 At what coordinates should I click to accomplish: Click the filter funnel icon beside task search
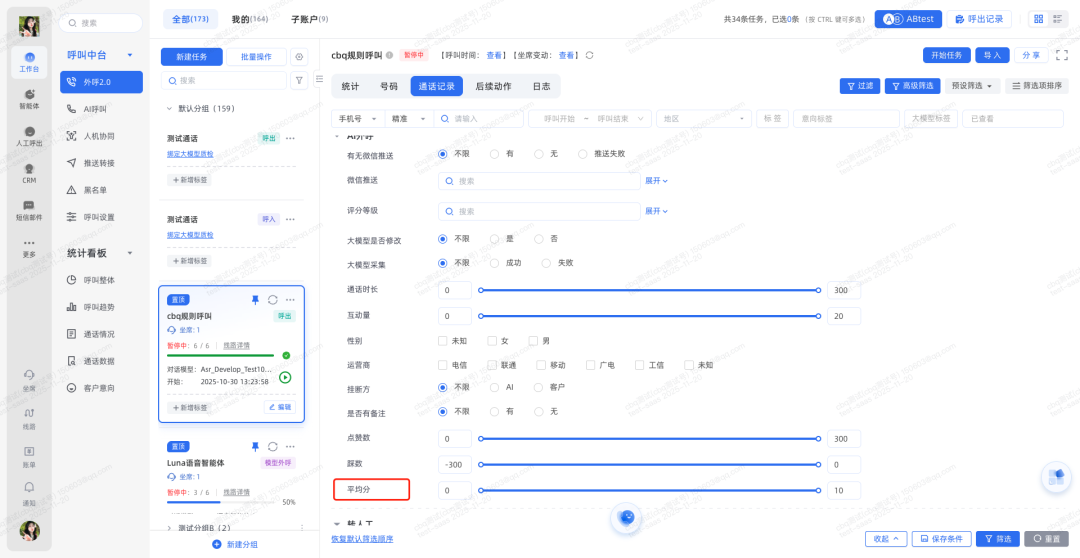(x=299, y=80)
